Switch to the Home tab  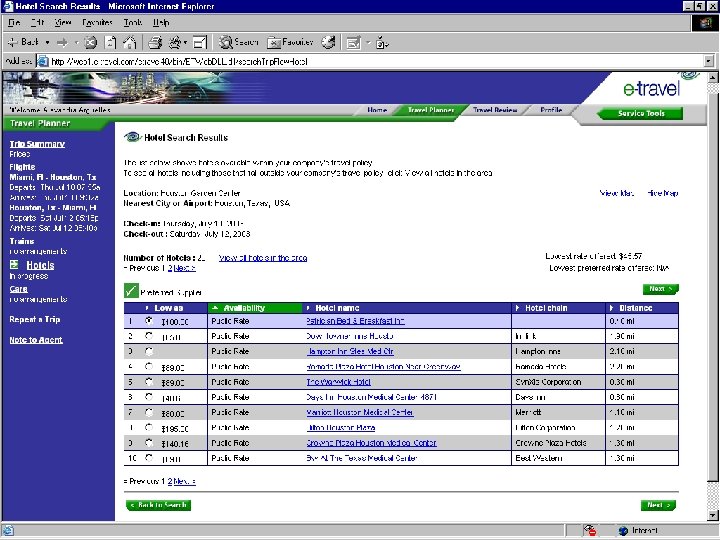(x=377, y=110)
